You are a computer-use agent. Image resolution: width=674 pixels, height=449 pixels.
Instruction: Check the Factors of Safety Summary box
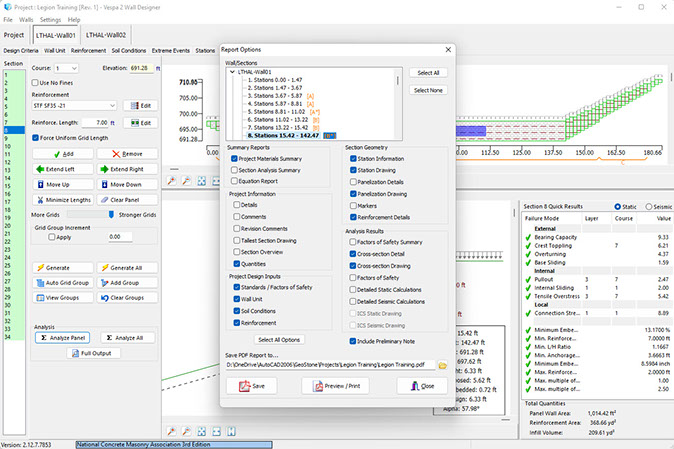coord(351,241)
